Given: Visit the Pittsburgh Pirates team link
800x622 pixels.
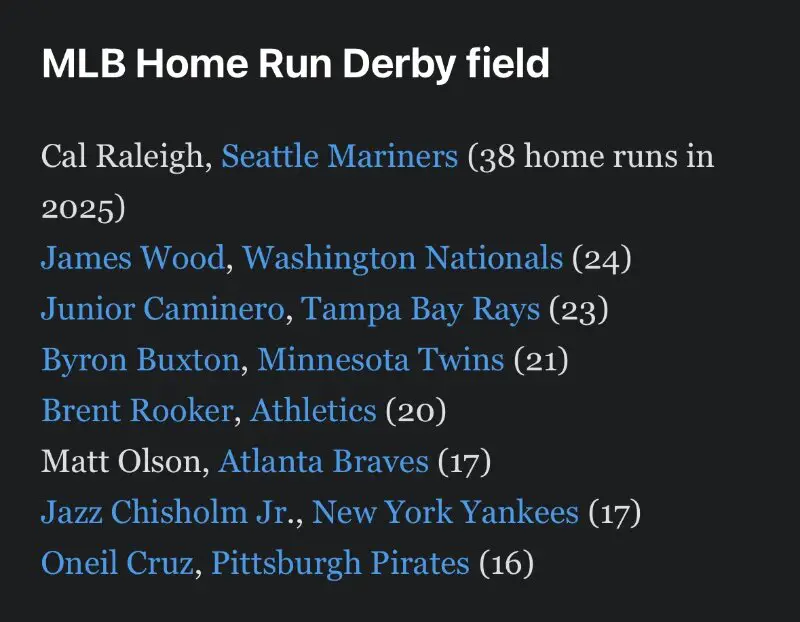Looking at the screenshot, I should (x=340, y=564).
